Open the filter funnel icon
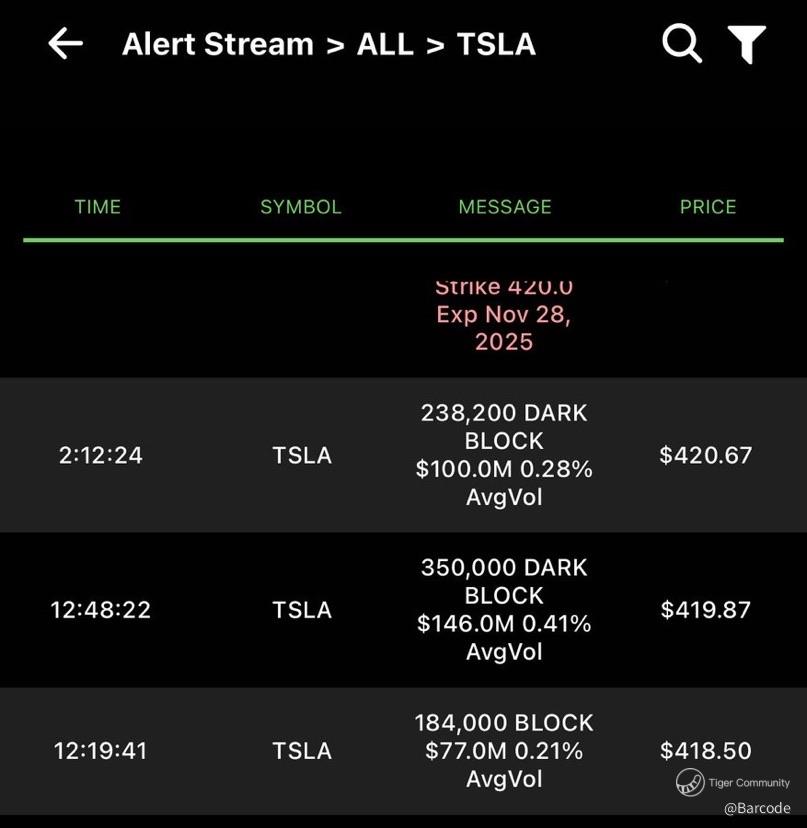Screen dimensions: 807x828 (746, 44)
